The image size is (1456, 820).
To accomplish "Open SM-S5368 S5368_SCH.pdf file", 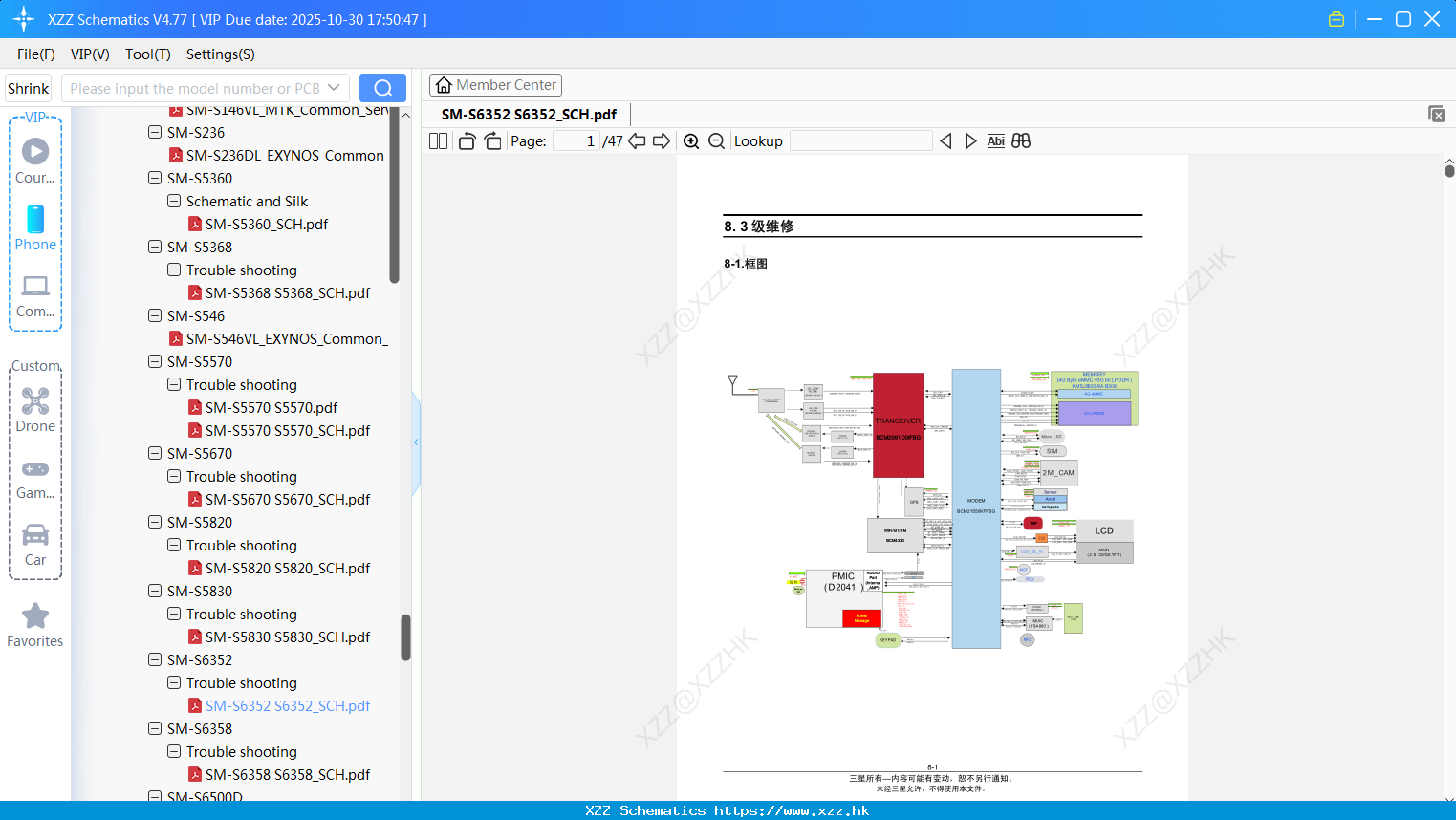I will tap(288, 293).
